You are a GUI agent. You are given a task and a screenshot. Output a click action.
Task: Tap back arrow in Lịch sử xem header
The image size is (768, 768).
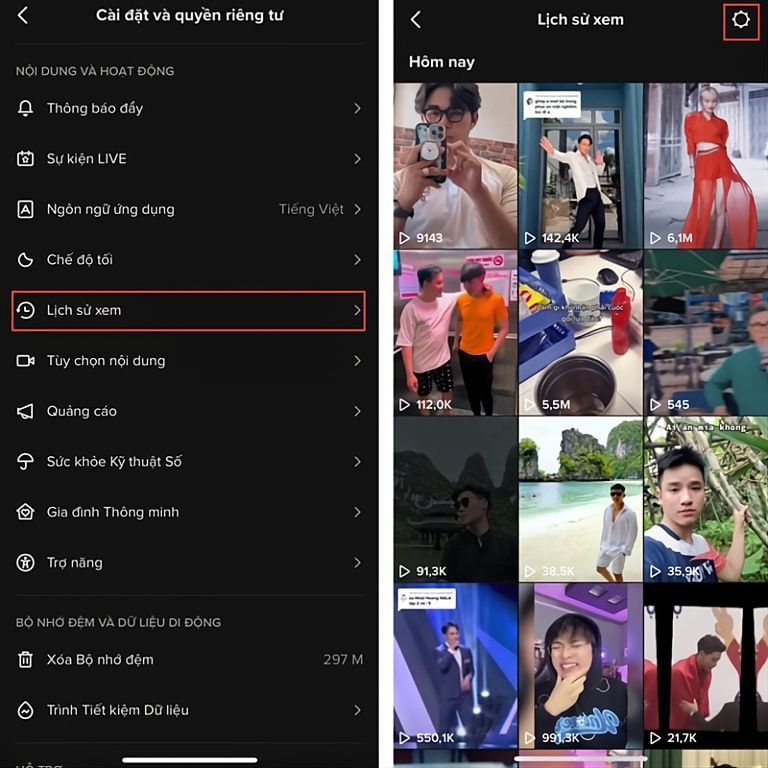point(416,20)
